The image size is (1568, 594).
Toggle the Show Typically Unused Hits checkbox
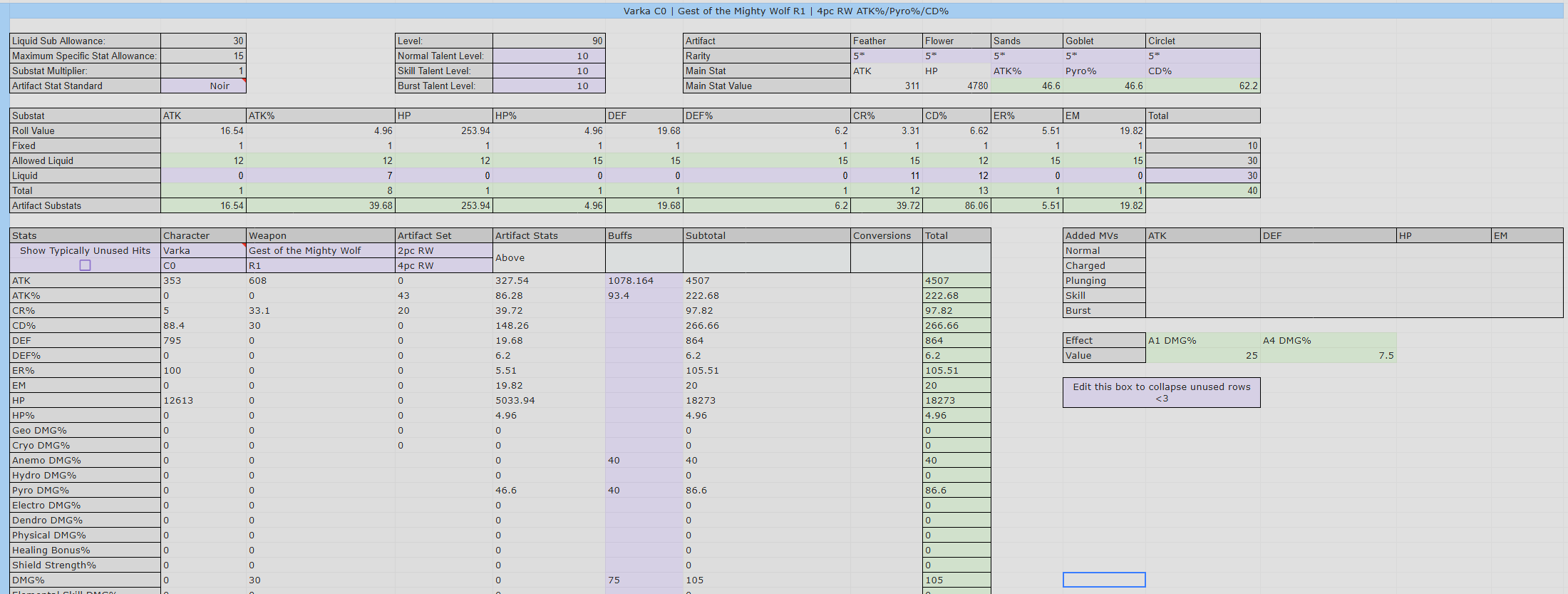click(x=85, y=265)
